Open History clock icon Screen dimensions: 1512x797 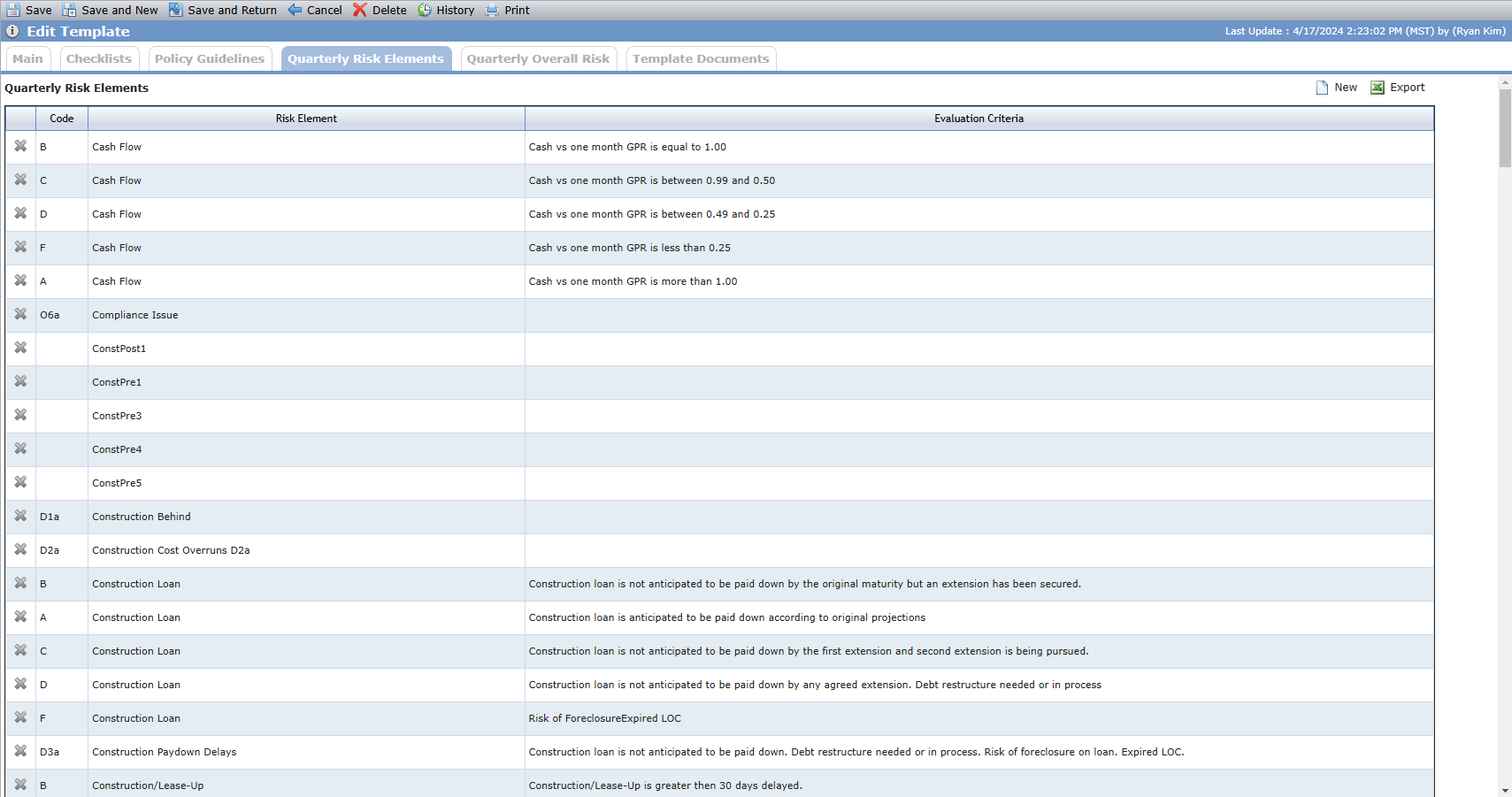click(x=425, y=10)
